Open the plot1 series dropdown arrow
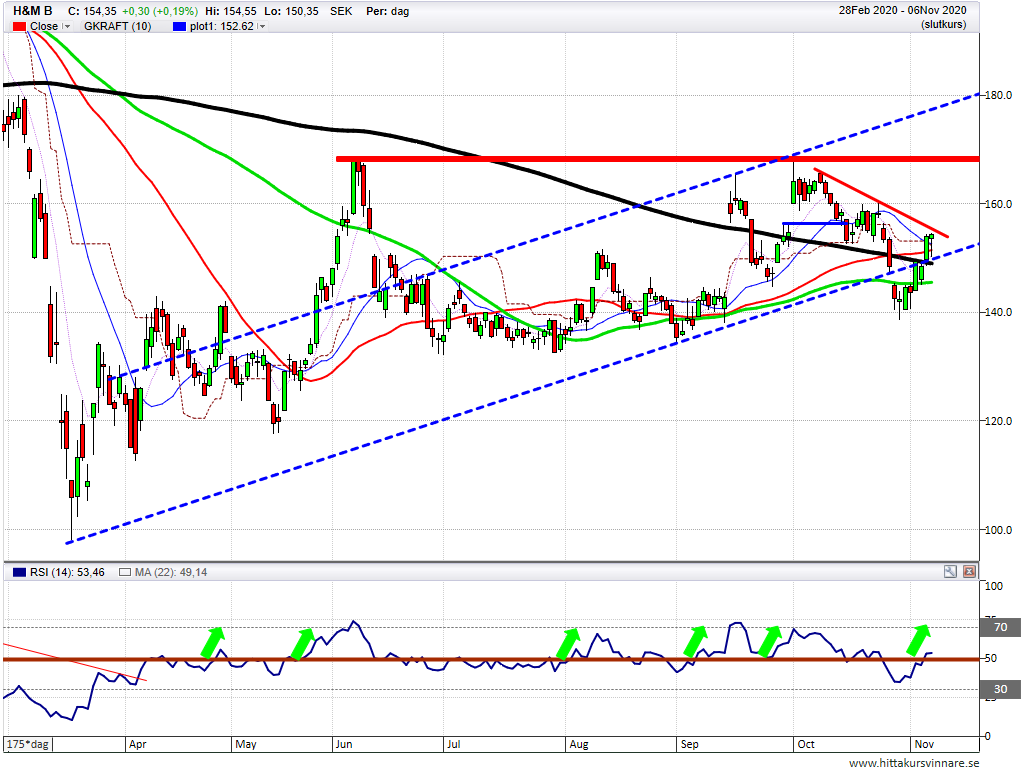This screenshot has height=768, width=1024. pyautogui.click(x=262, y=26)
